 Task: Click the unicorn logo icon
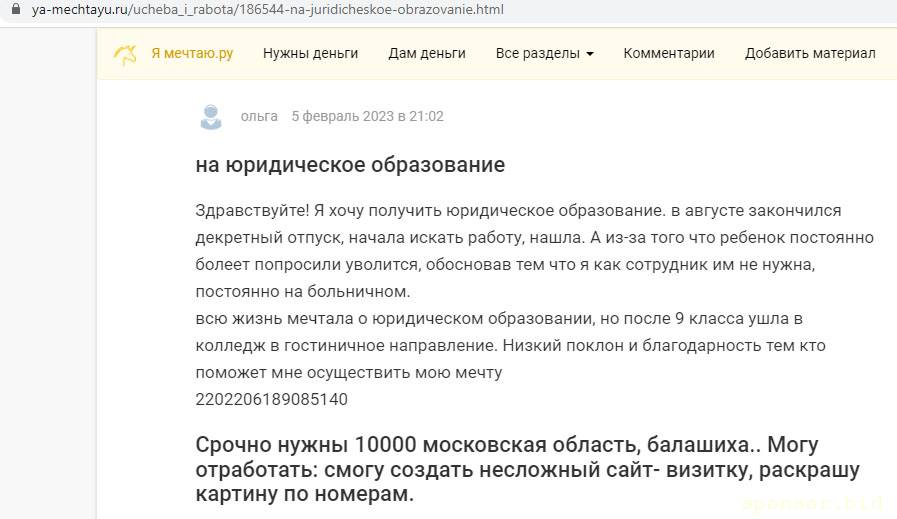coord(125,54)
